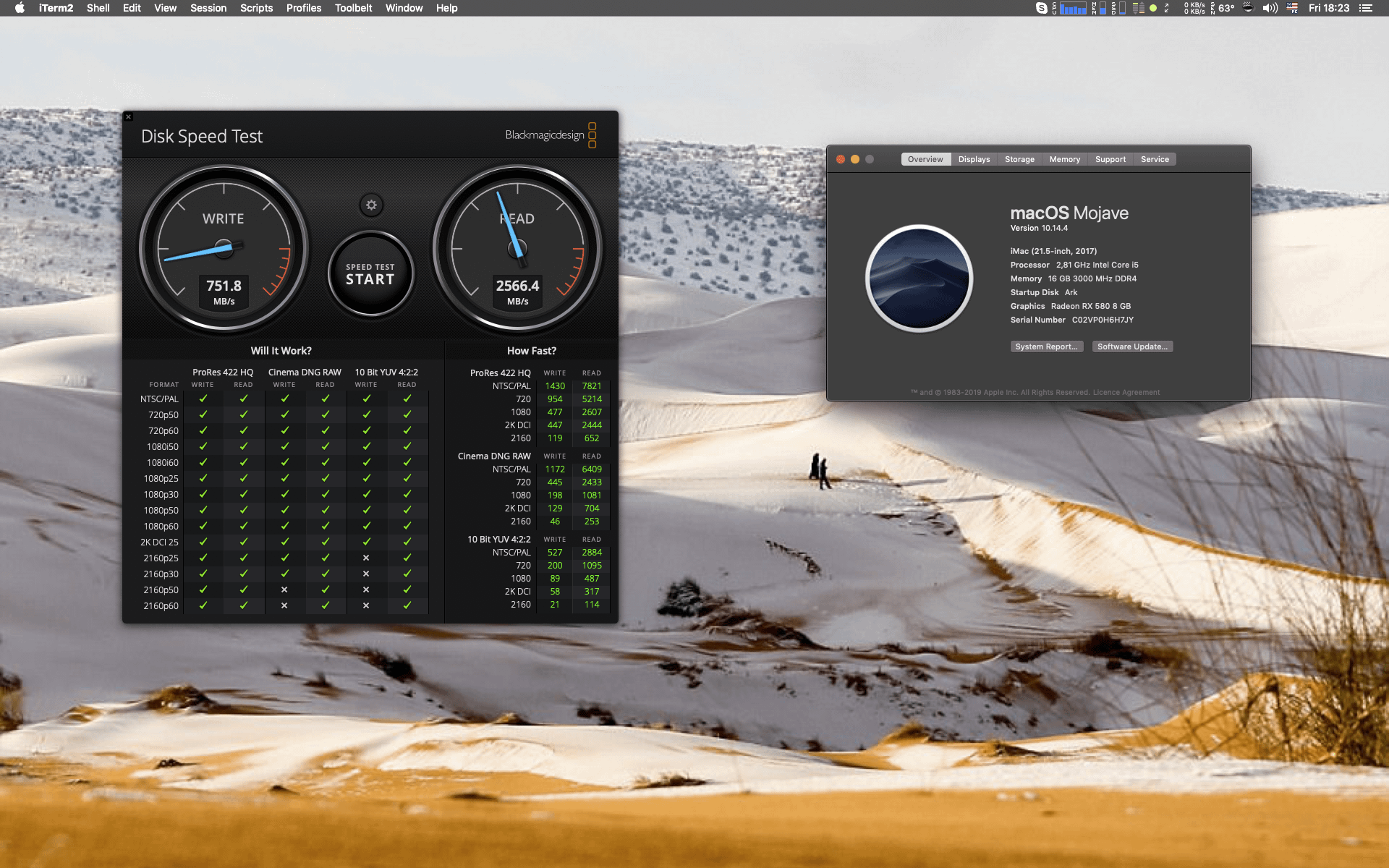Click the serial number C02VP0H6H7JY
This screenshot has width=1389, height=868.
1103,320
